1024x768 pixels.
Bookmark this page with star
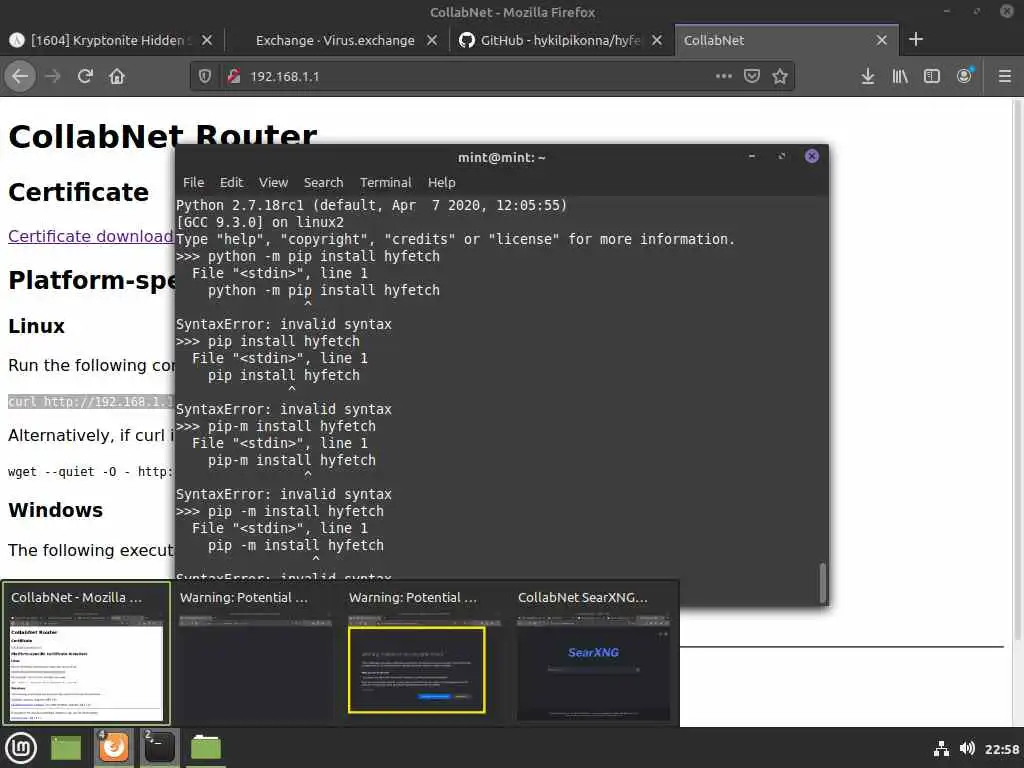coord(780,76)
